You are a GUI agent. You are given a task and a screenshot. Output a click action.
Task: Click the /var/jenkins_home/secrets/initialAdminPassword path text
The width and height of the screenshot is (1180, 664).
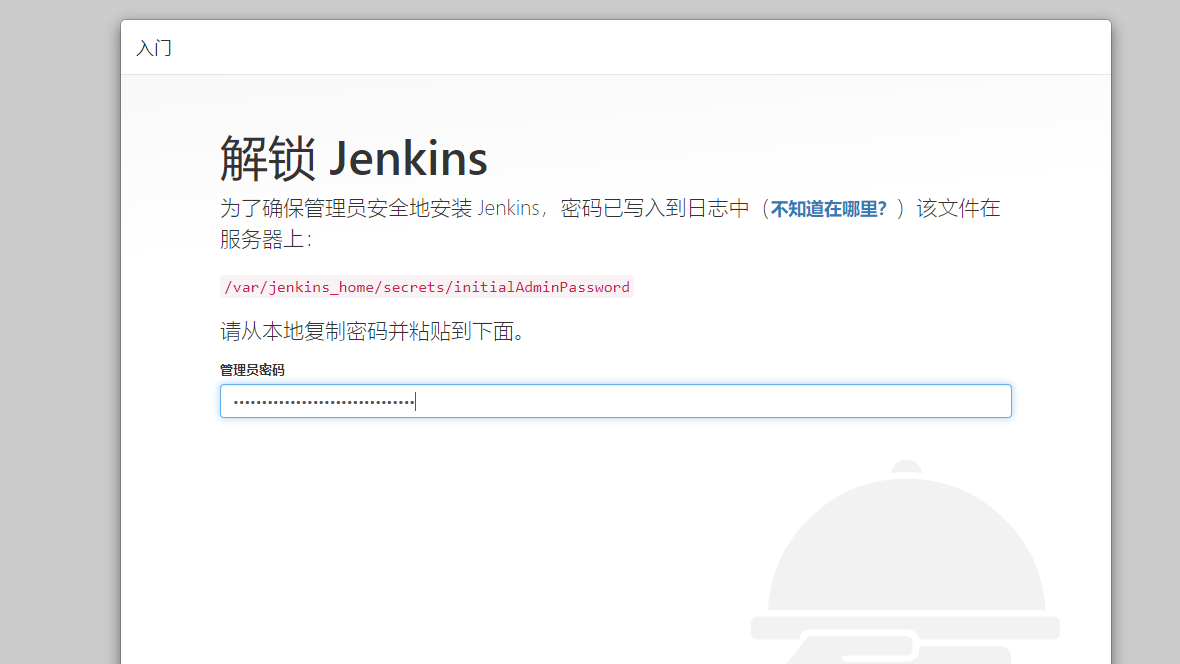[427, 287]
